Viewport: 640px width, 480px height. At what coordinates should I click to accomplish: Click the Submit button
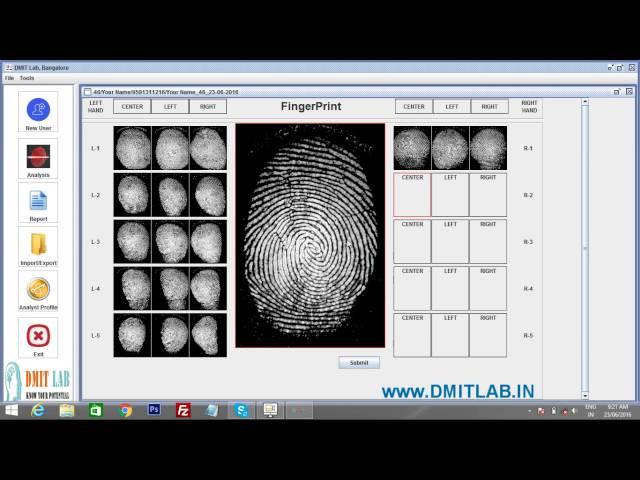pos(359,362)
